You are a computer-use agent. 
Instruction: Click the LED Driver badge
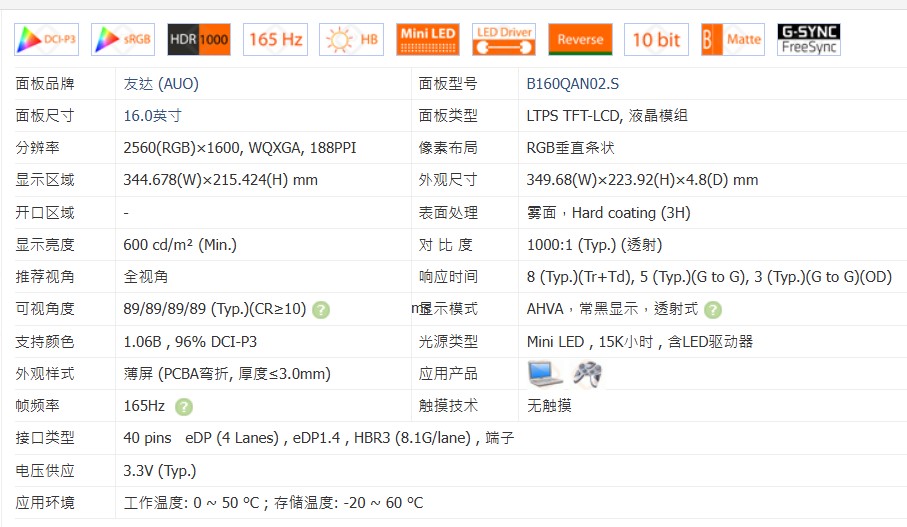504,40
